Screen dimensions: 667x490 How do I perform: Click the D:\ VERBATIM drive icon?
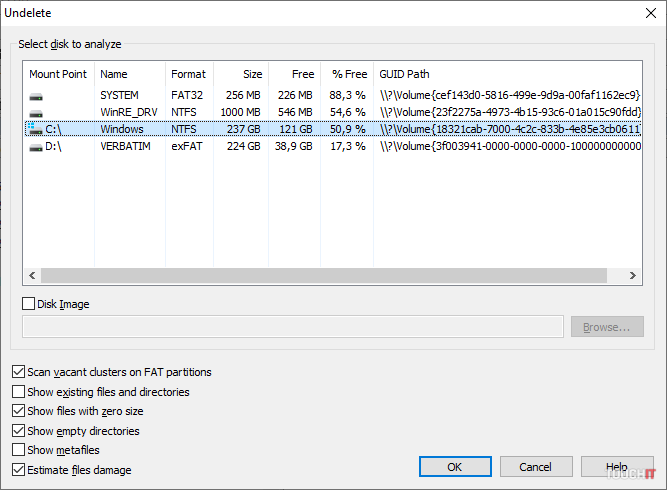click(x=36, y=147)
